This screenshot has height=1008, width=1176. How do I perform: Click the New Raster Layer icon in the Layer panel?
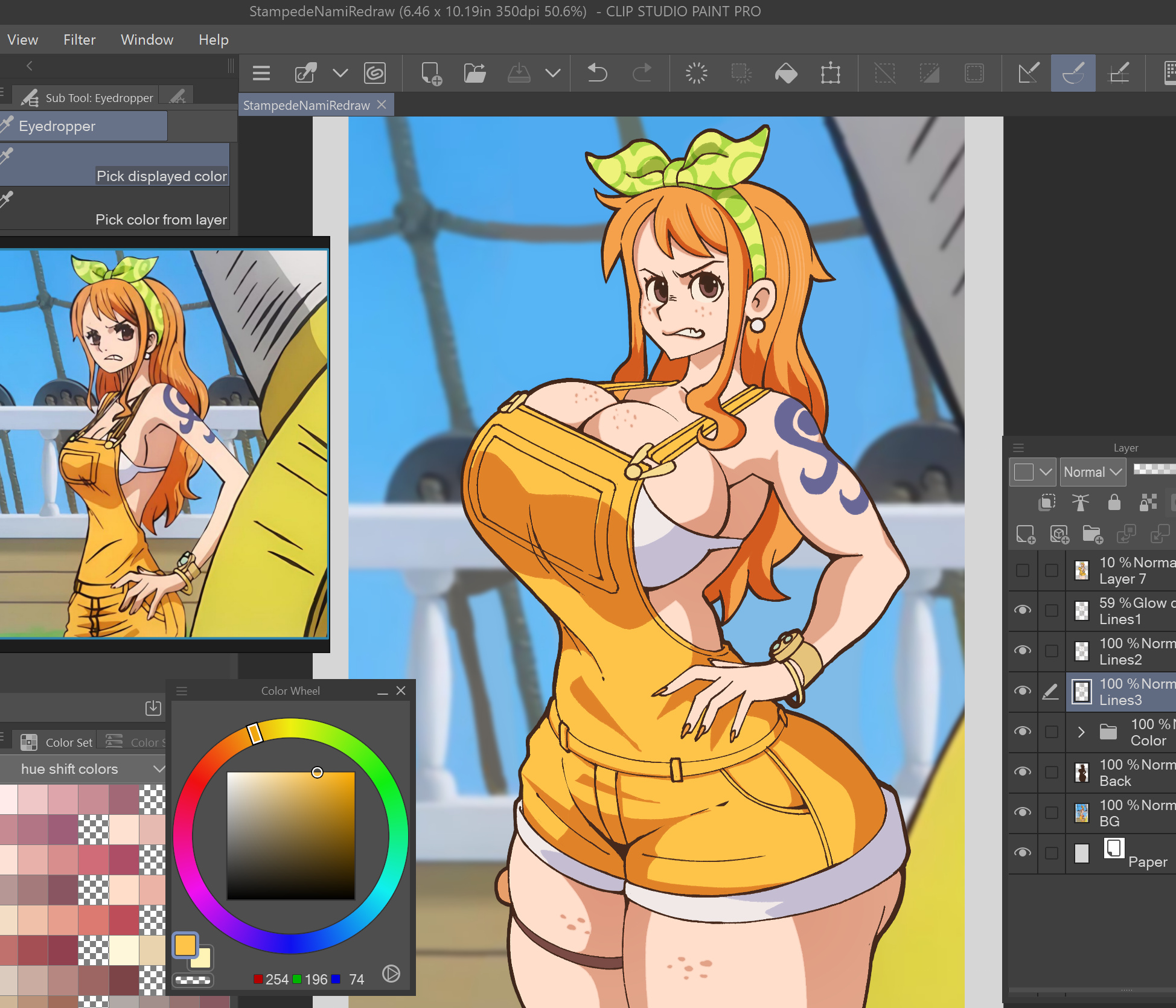[1025, 534]
